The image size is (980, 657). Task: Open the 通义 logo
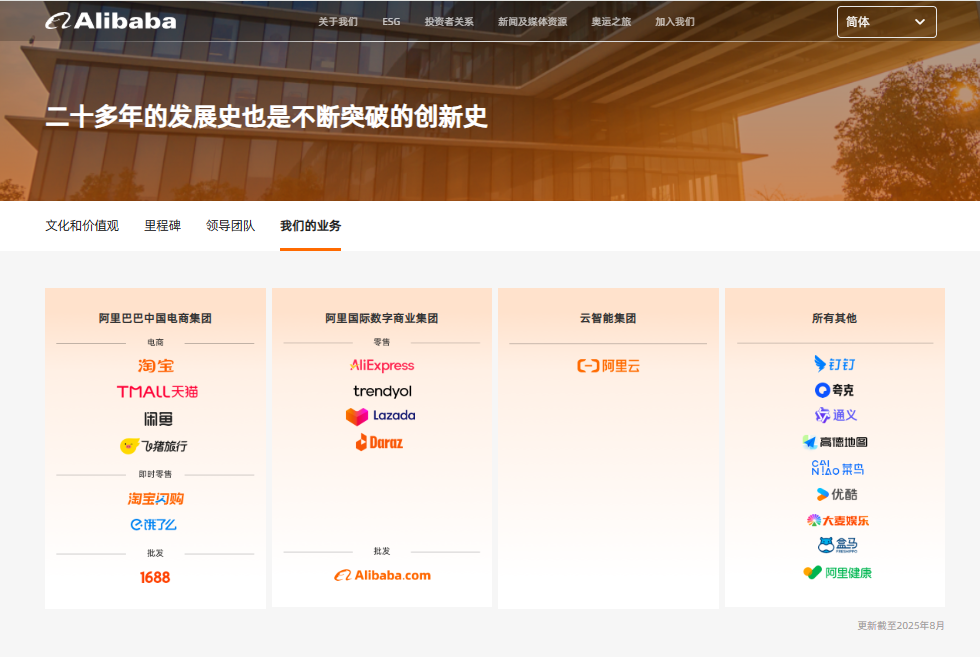(836, 415)
